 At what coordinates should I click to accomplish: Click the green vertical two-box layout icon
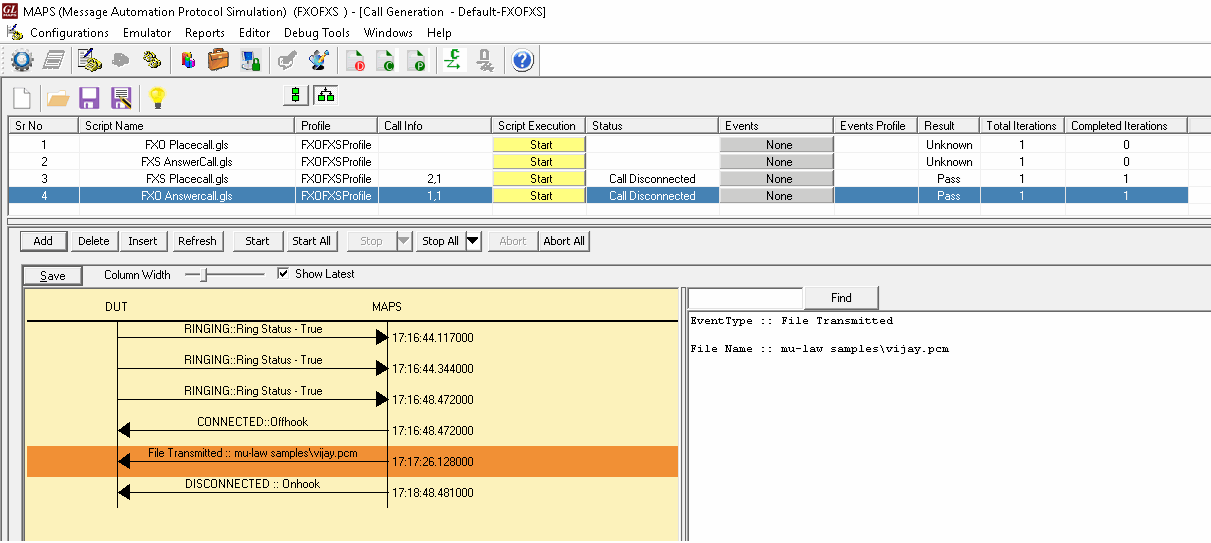click(x=296, y=96)
